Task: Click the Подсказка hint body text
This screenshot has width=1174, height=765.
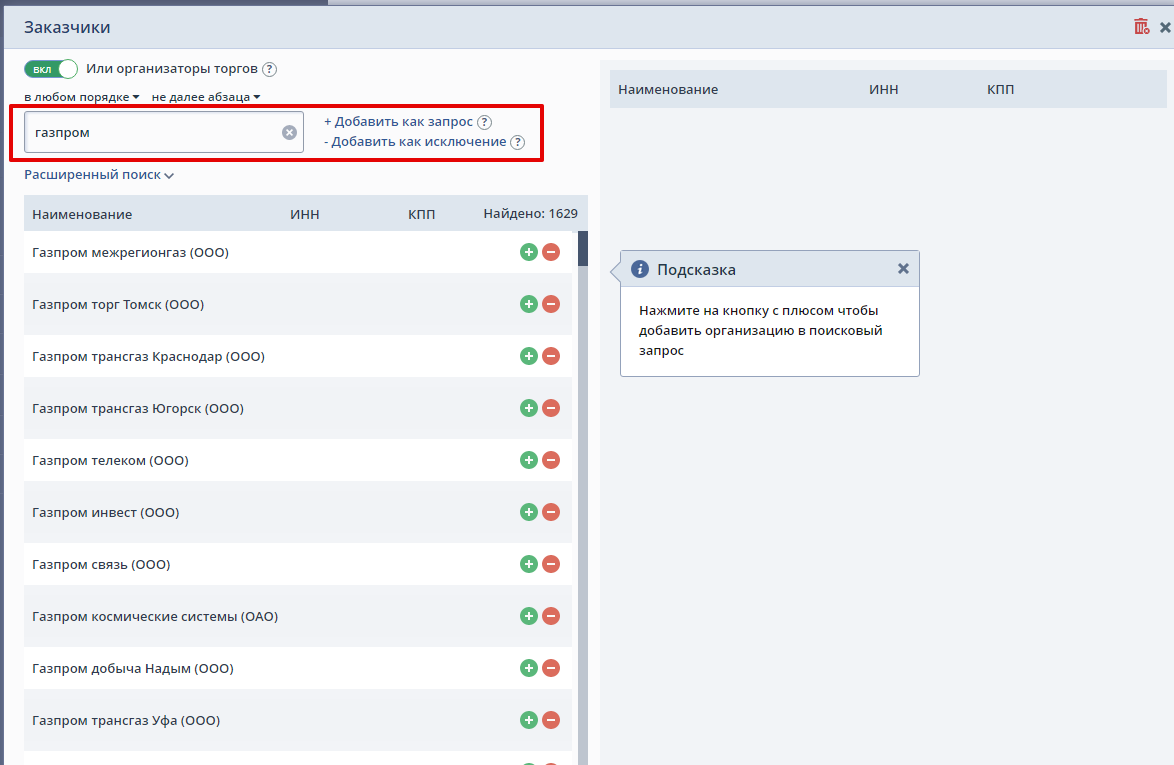Action: point(760,330)
